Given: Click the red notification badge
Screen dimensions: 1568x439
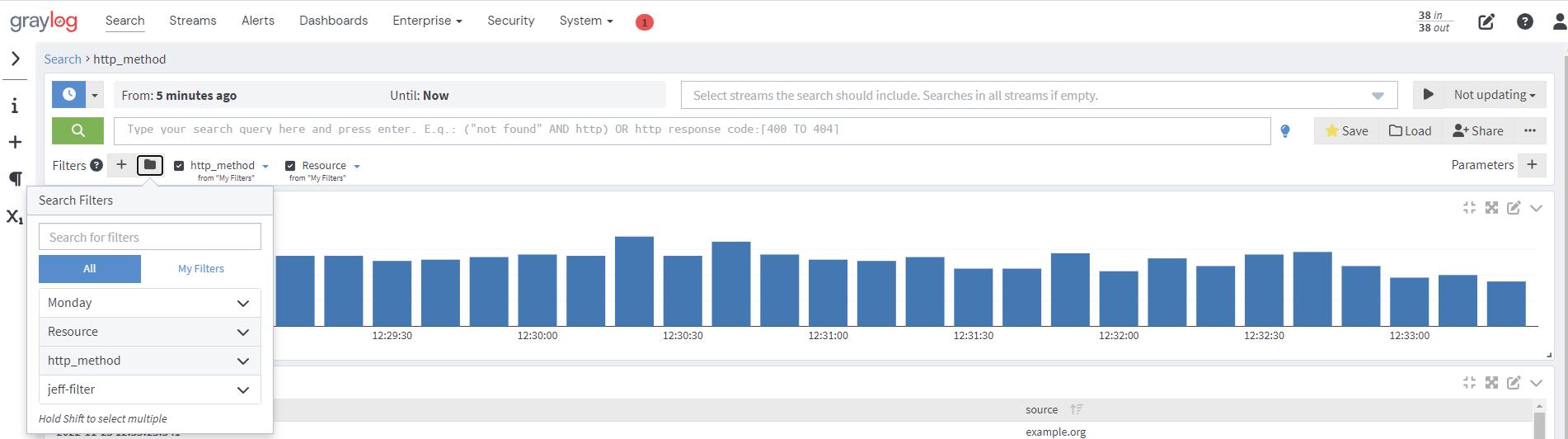Looking at the screenshot, I should click(645, 22).
